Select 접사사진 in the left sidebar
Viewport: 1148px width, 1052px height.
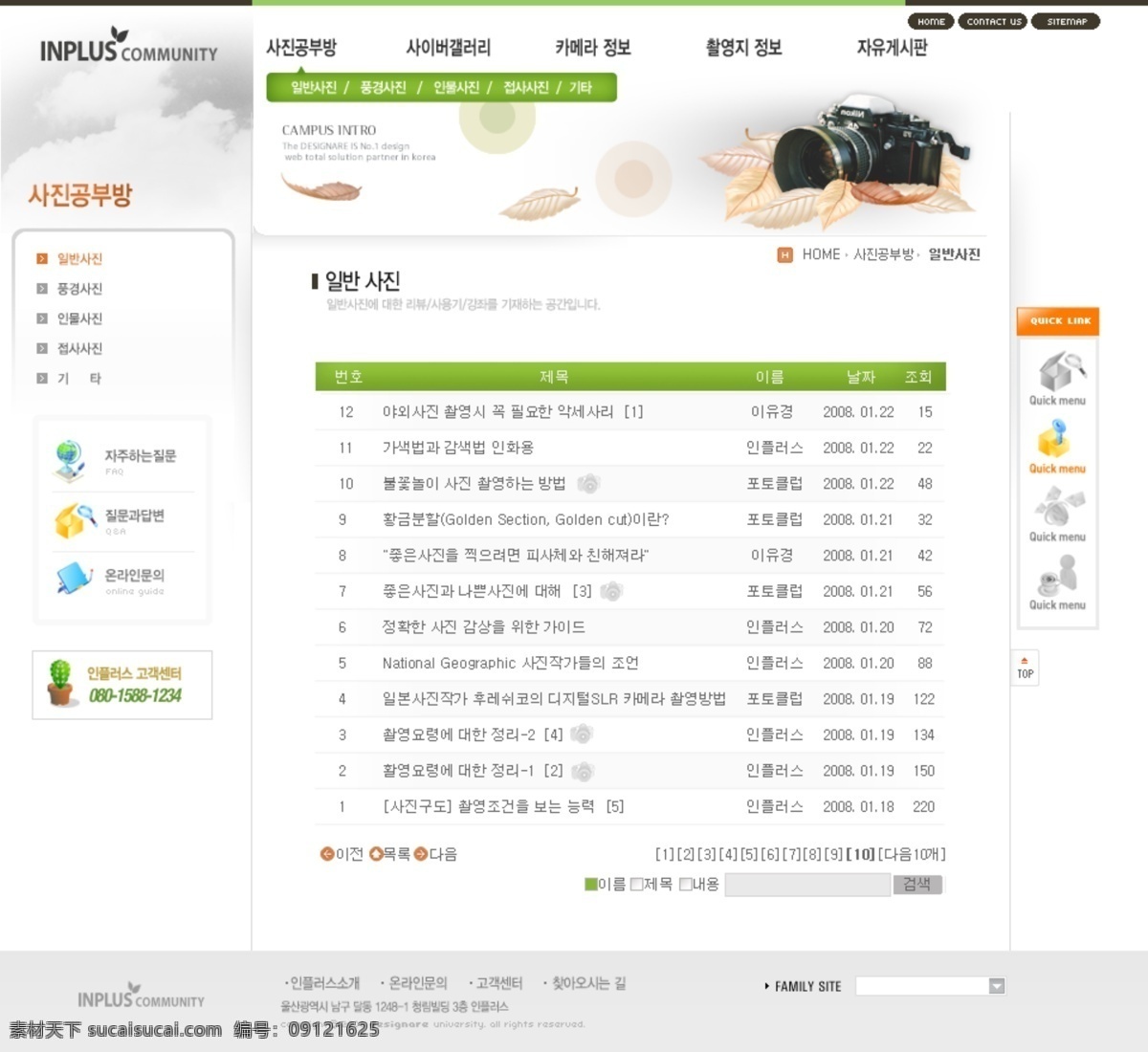point(79,349)
